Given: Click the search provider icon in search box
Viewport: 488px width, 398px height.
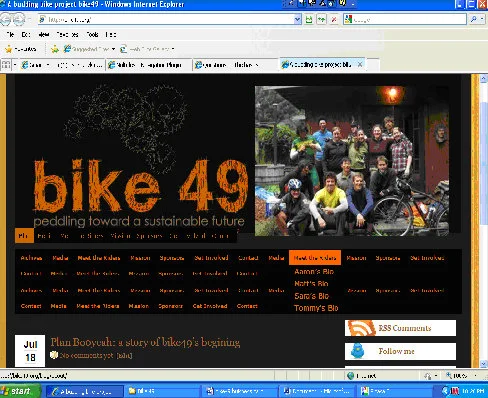Looking at the screenshot, I should click(348, 19).
